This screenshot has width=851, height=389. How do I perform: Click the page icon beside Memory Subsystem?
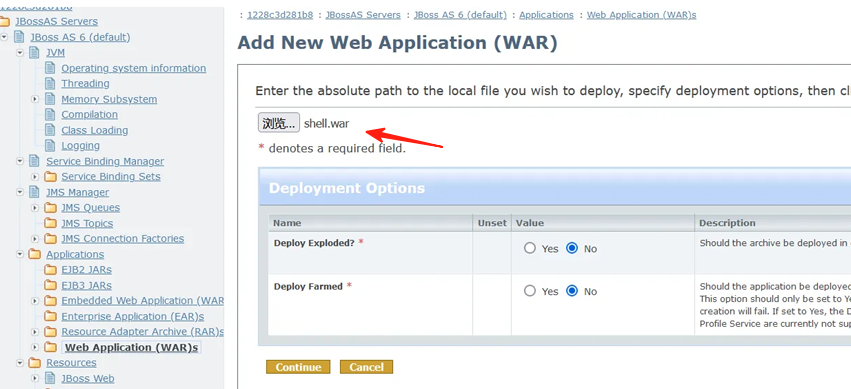50,99
